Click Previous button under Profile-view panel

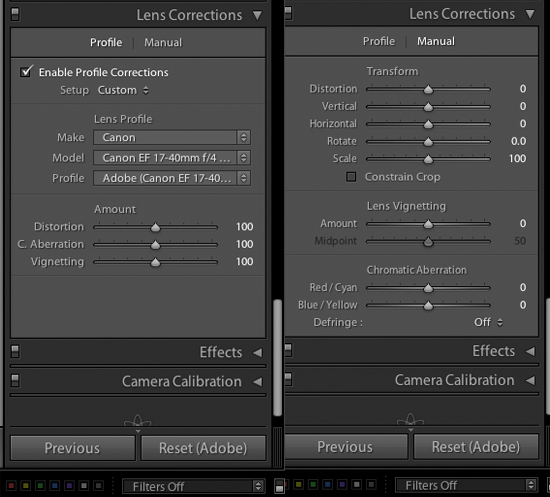(73, 448)
